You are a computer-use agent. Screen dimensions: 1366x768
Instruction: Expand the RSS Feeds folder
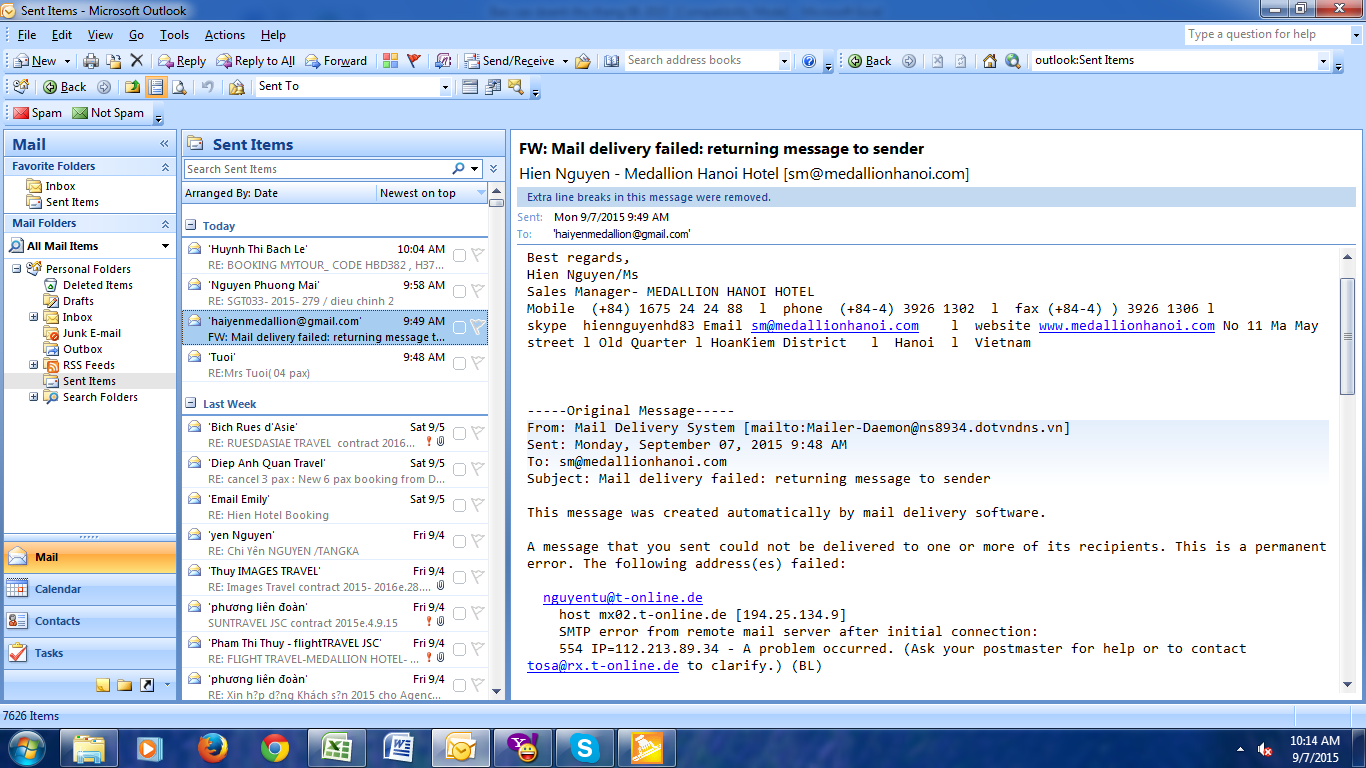[x=34, y=365]
